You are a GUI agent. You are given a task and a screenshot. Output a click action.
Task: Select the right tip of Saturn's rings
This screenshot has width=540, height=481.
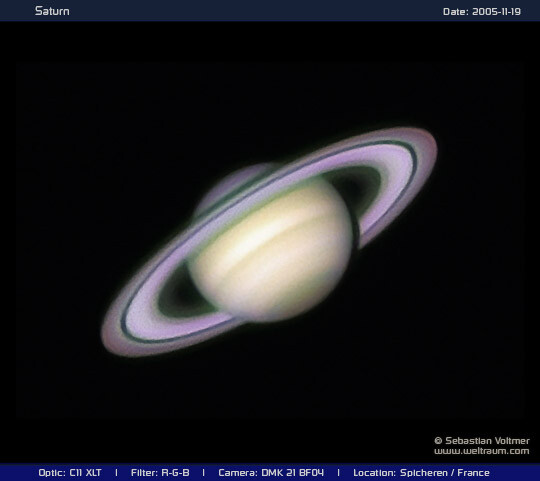click(430, 146)
